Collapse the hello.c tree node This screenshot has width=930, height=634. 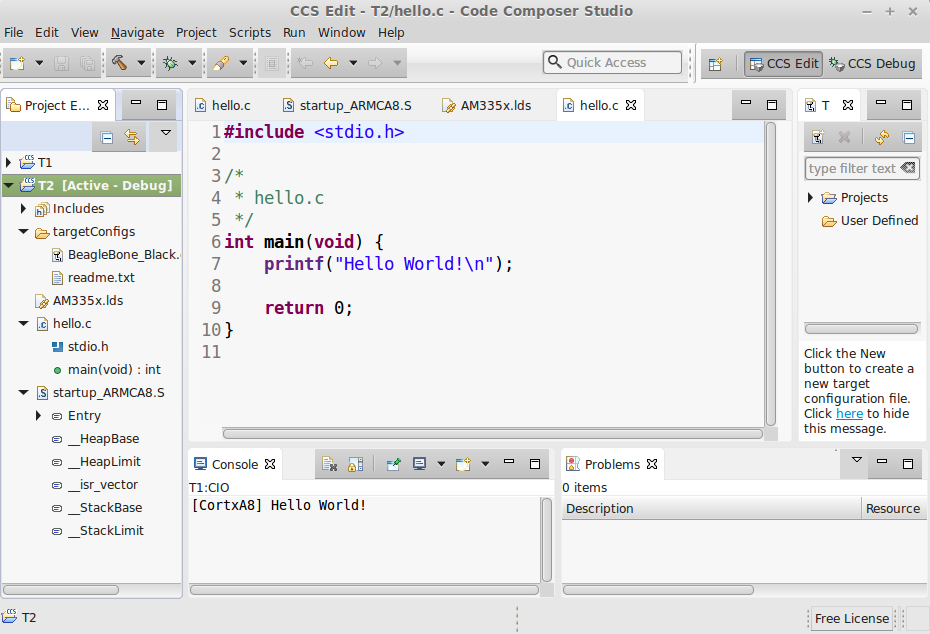click(x=23, y=323)
